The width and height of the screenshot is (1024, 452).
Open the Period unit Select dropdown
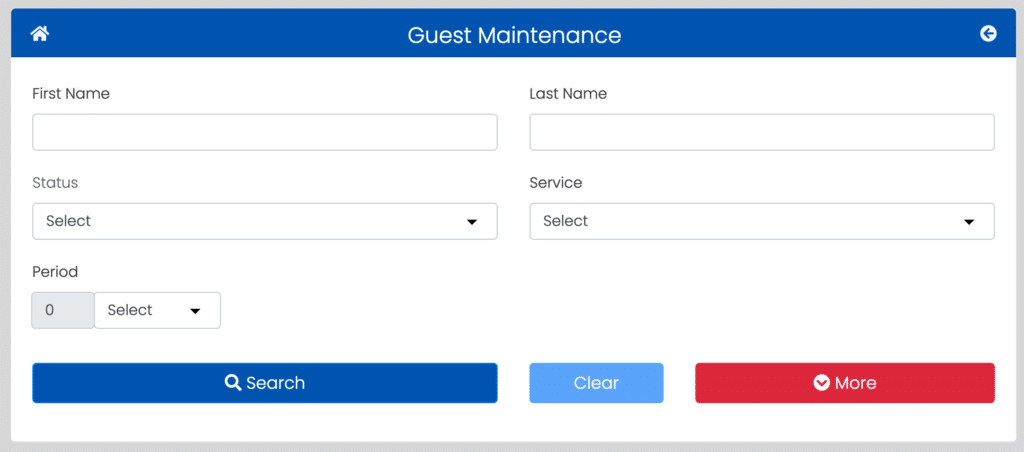coord(157,310)
